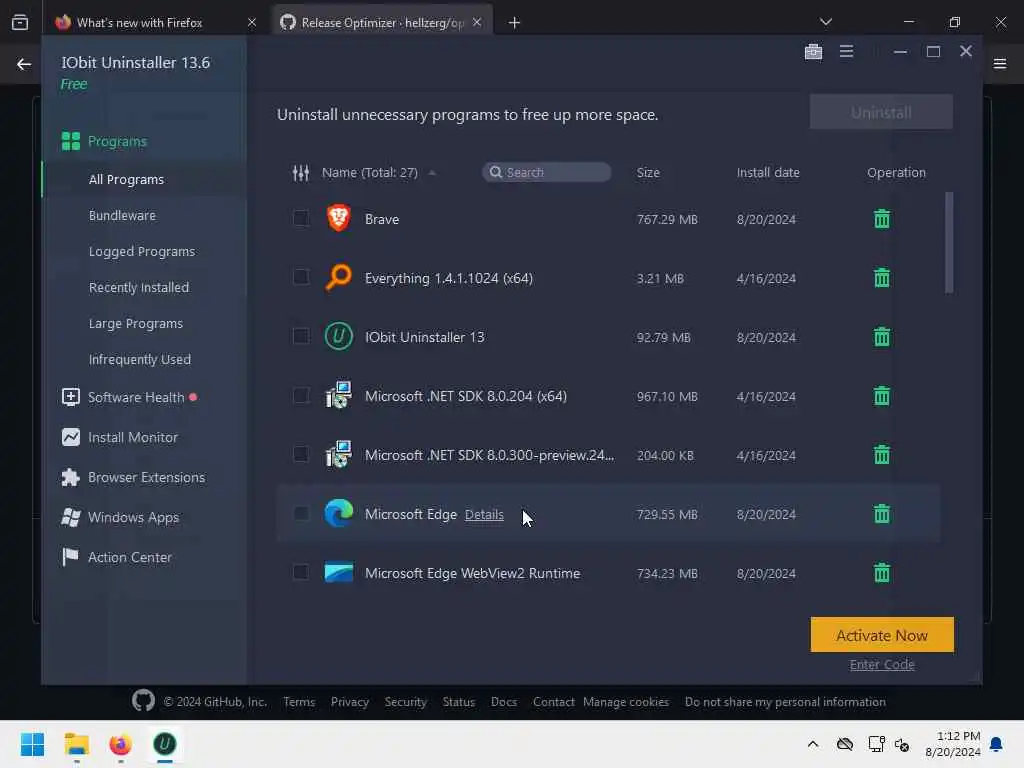Open Windows Start menu

tap(32, 744)
